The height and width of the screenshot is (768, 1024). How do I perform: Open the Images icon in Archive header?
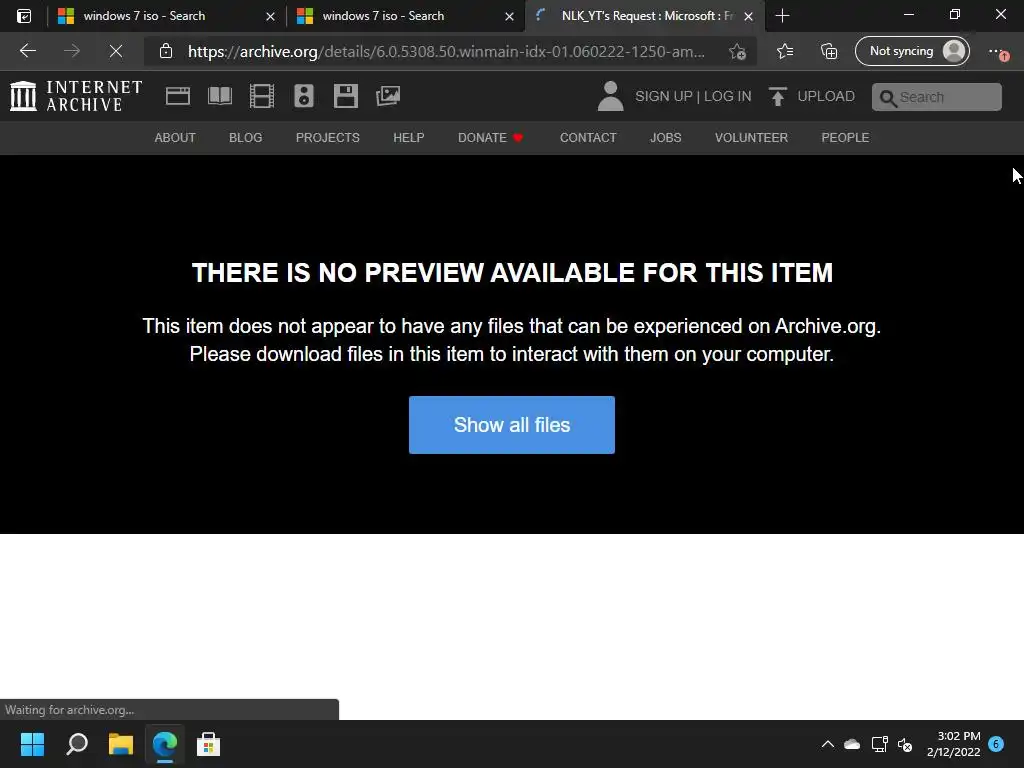tap(388, 96)
